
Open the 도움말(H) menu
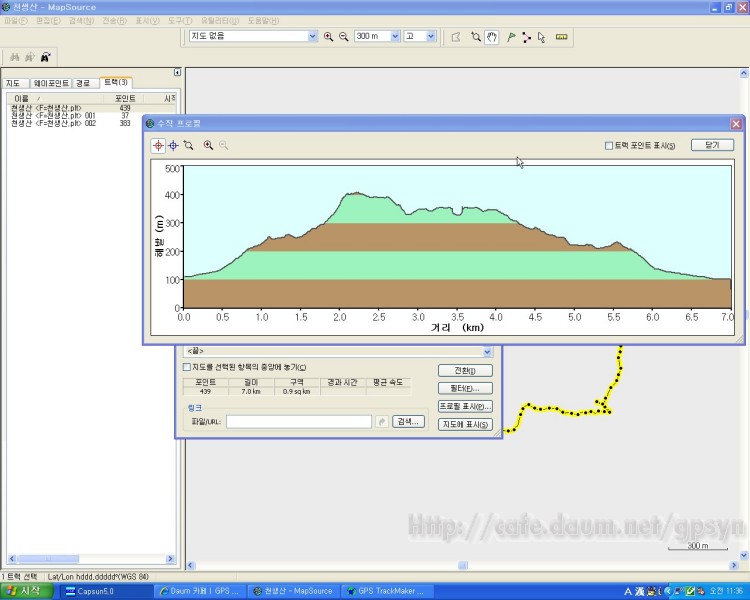[264, 21]
